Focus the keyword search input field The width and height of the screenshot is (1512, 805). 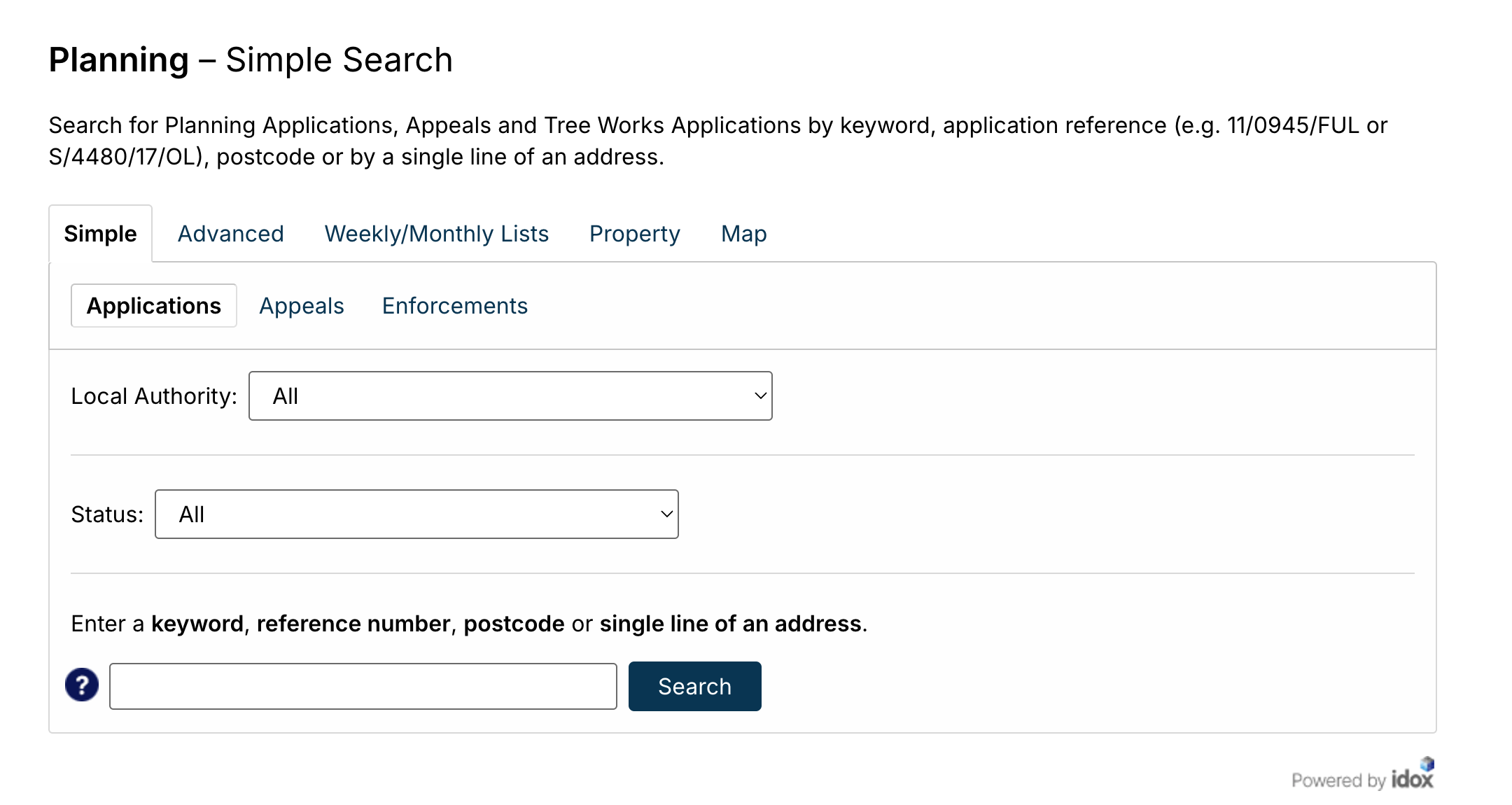pos(363,686)
